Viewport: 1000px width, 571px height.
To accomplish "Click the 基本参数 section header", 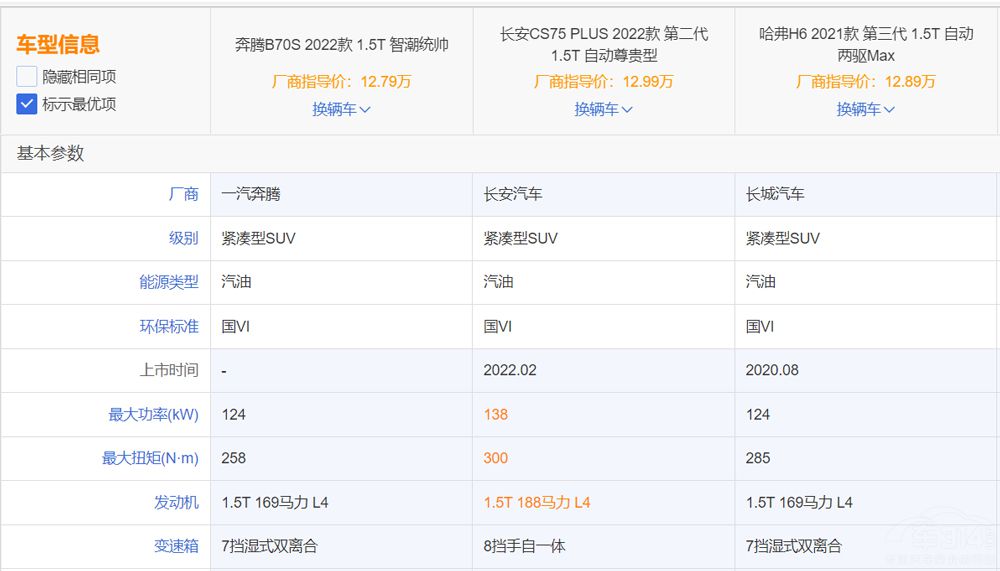I will [x=50, y=153].
